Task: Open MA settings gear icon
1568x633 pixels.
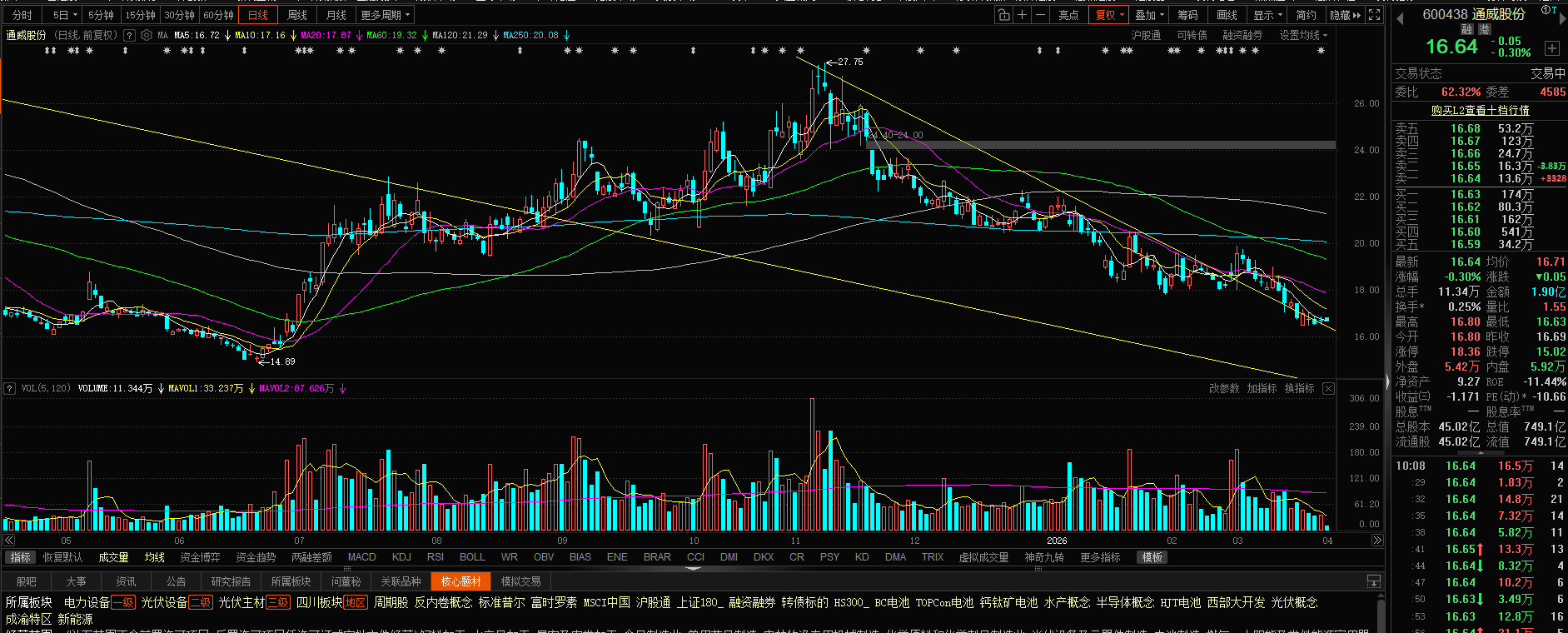Action: coord(147,35)
